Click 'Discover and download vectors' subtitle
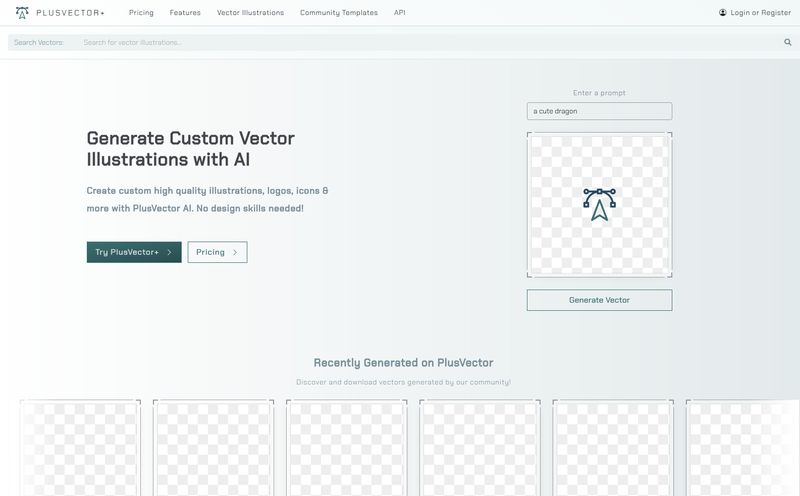The height and width of the screenshot is (496, 800). point(404,382)
